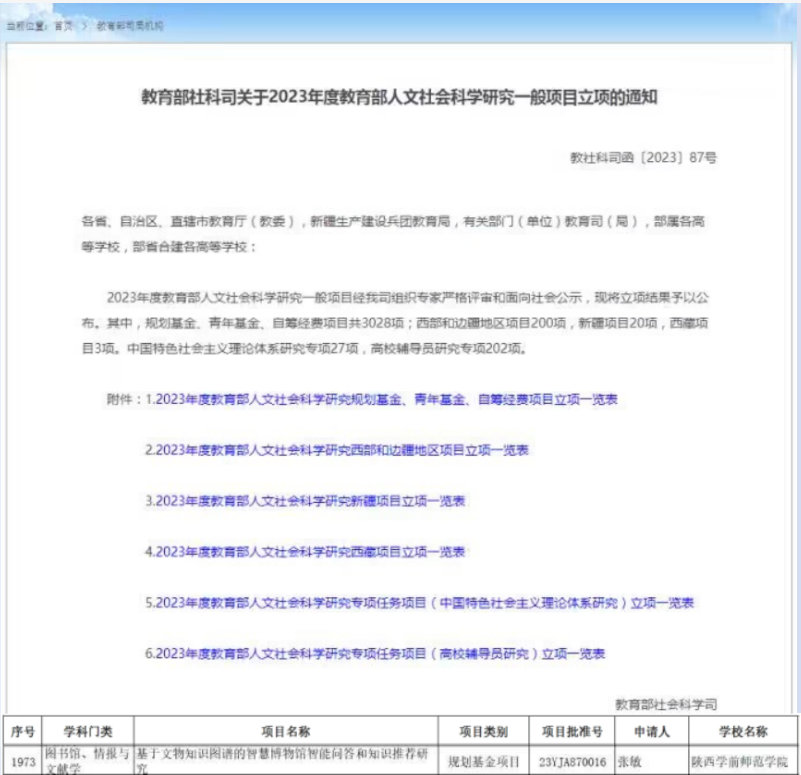Select the 项目类别 column header
801x775 pixels.
(x=484, y=732)
